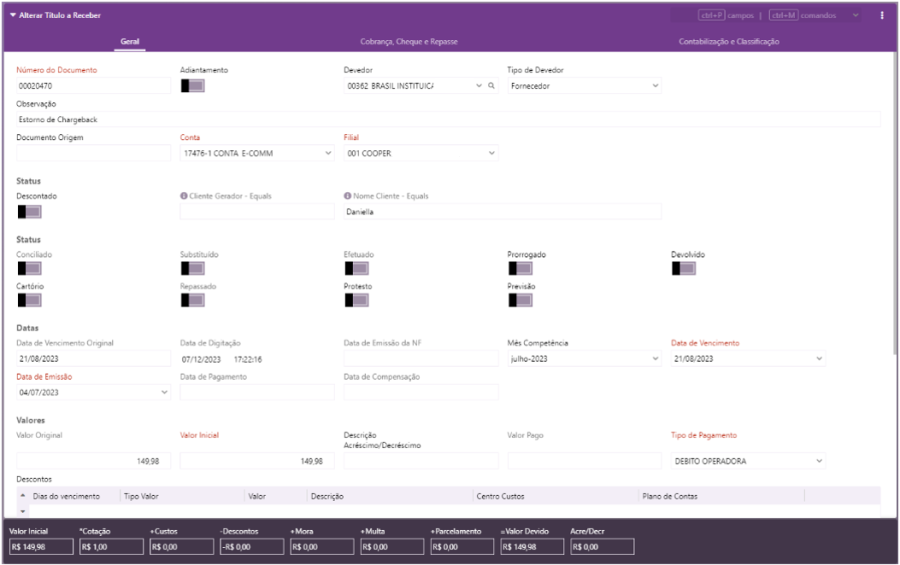Click the Valor Inicial form field
This screenshot has height=565, width=900.
pyautogui.click(x=257, y=461)
